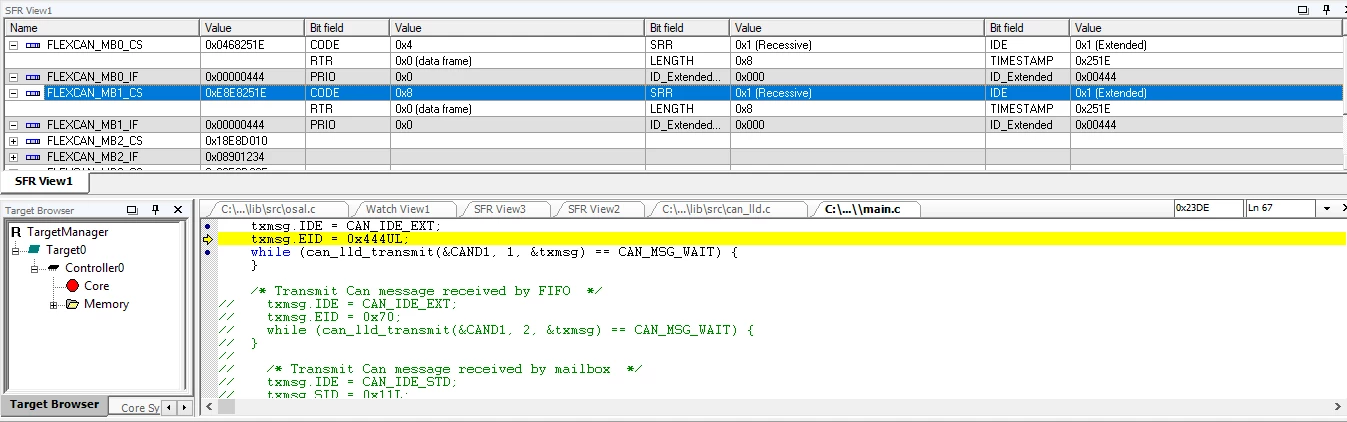Click the red Core stop icon
This screenshot has height=422, width=1347.
(x=73, y=286)
